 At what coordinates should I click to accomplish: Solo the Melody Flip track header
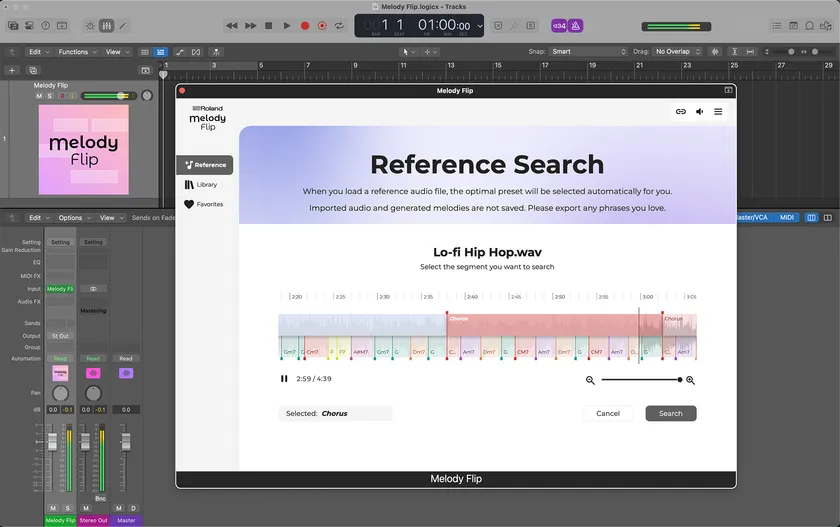click(50, 96)
